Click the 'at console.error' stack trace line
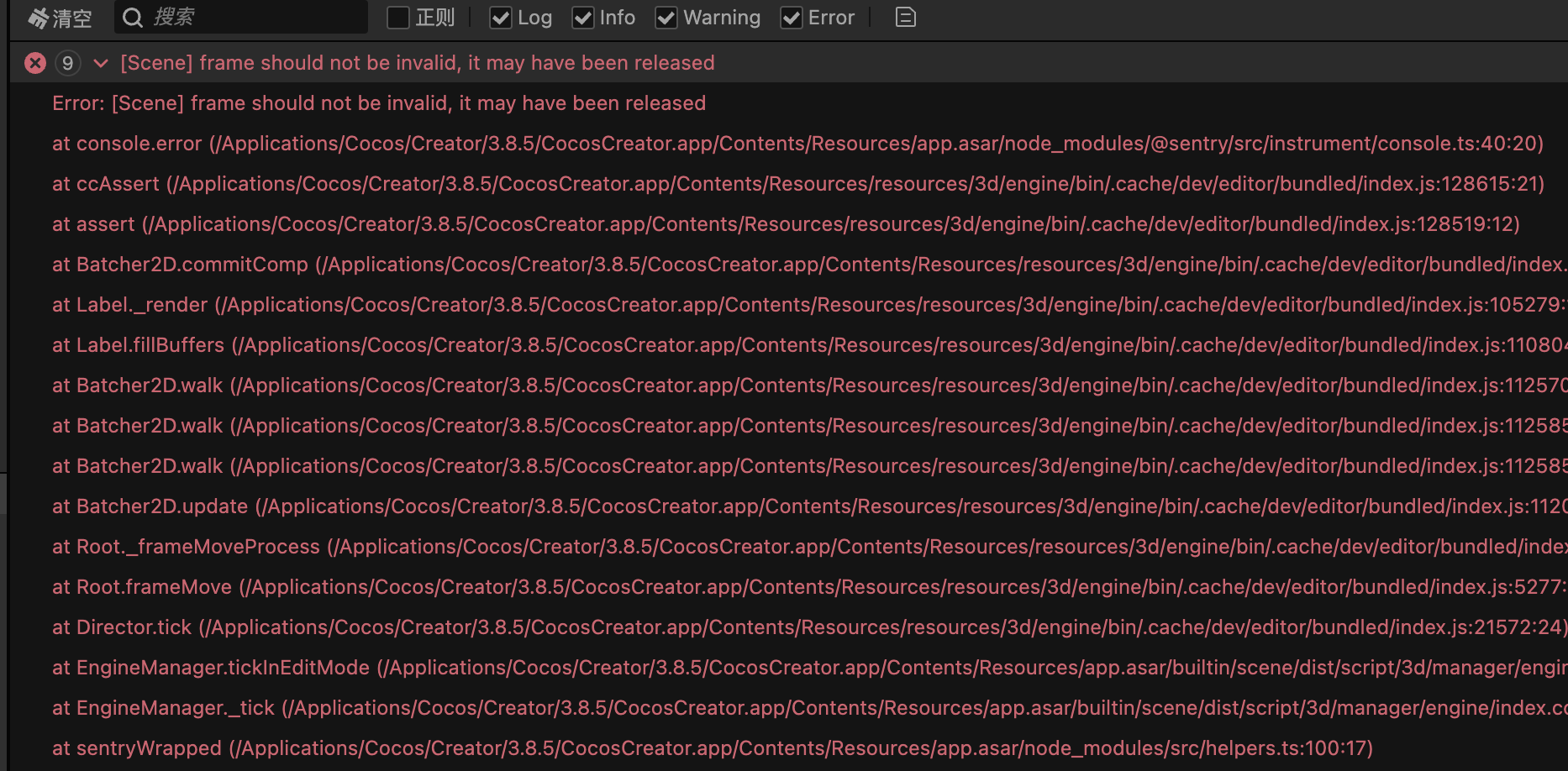The height and width of the screenshot is (771, 1568). tap(797, 144)
